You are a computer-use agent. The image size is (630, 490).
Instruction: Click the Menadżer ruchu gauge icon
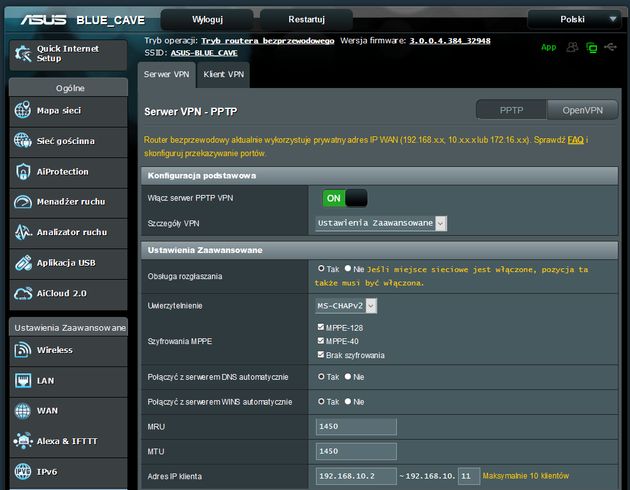pos(22,202)
